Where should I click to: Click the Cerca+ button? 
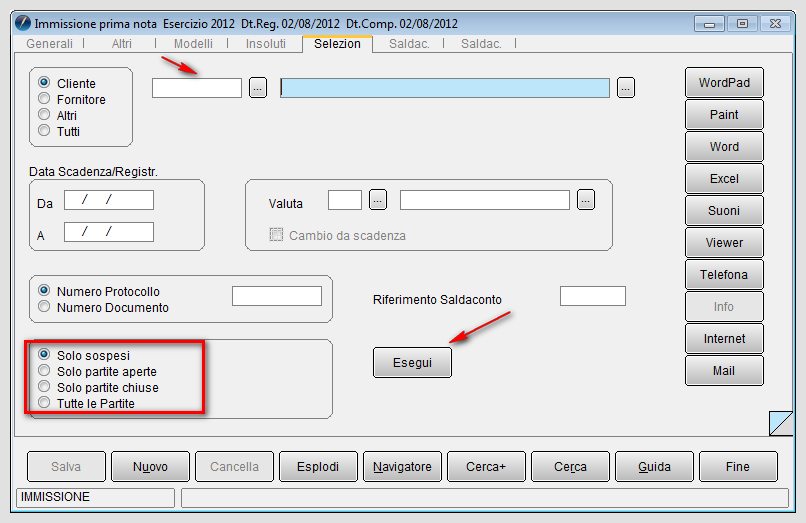click(x=486, y=466)
